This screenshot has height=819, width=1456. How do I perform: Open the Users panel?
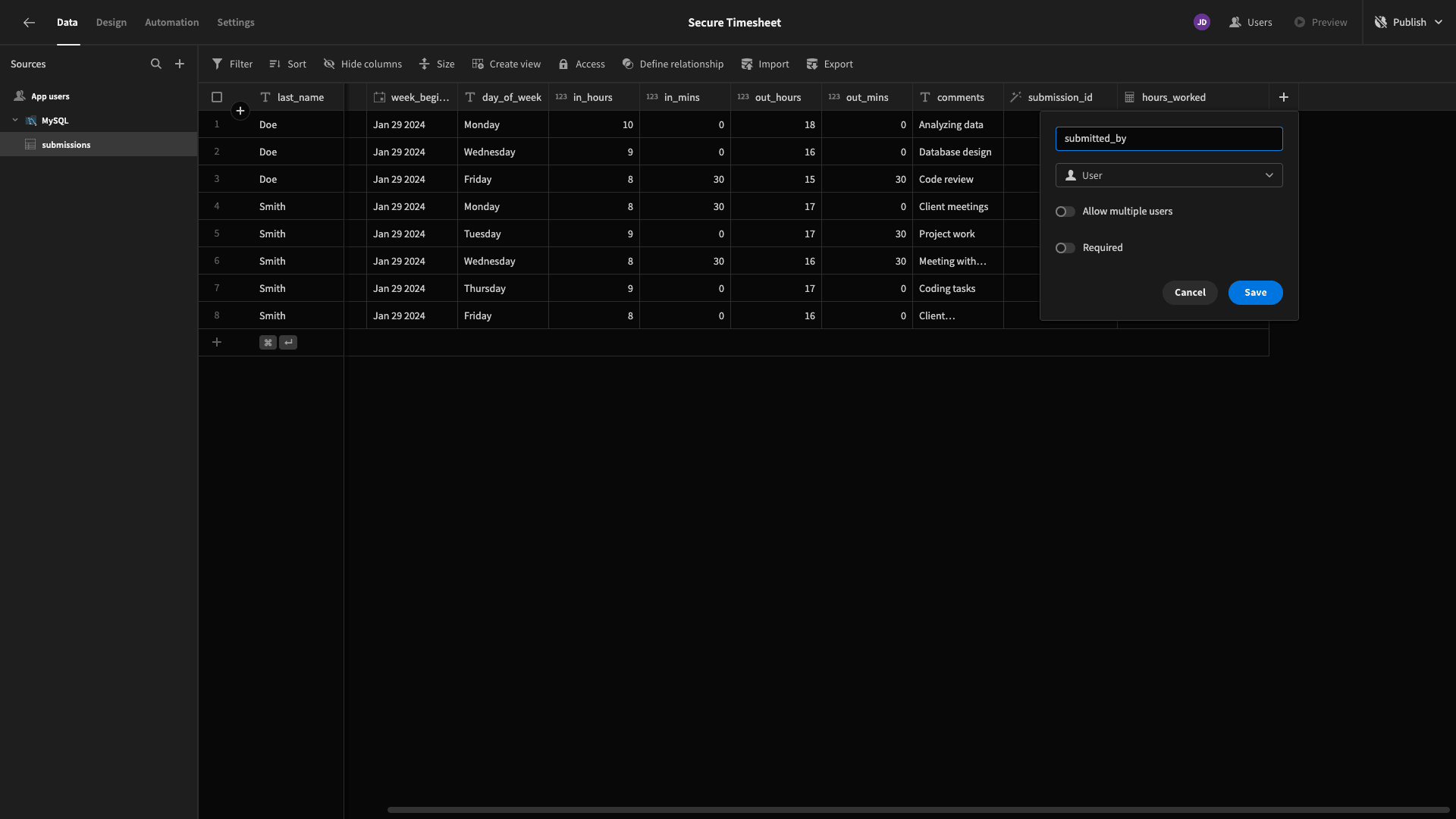point(1251,23)
